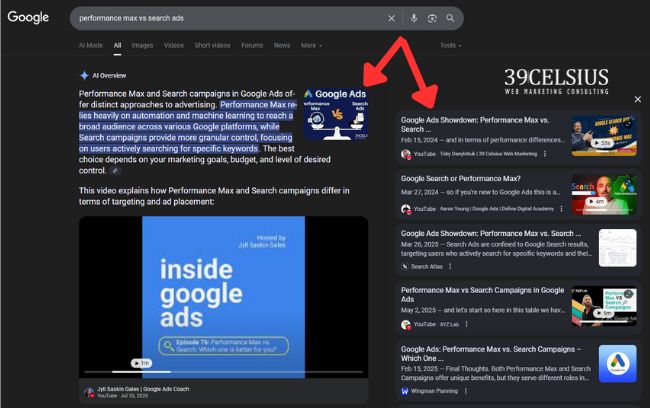650x408 pixels.
Task: Click the Wingman Planning favicon
Action: click(x=405, y=391)
